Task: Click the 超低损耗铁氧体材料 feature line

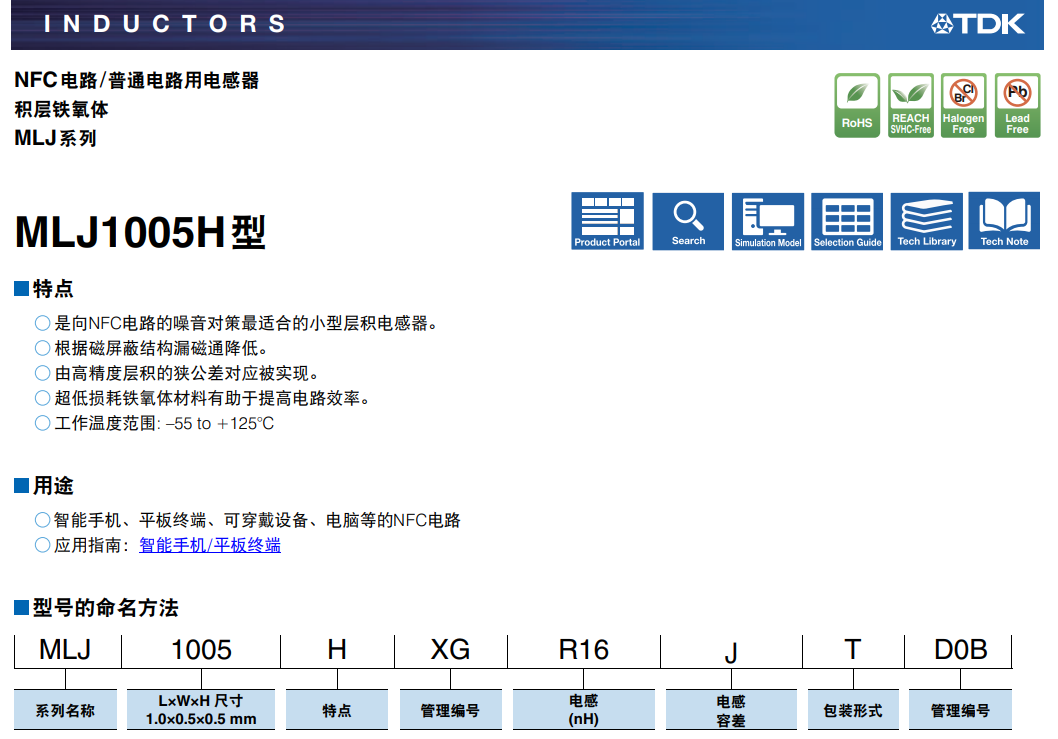Action: [x=212, y=398]
